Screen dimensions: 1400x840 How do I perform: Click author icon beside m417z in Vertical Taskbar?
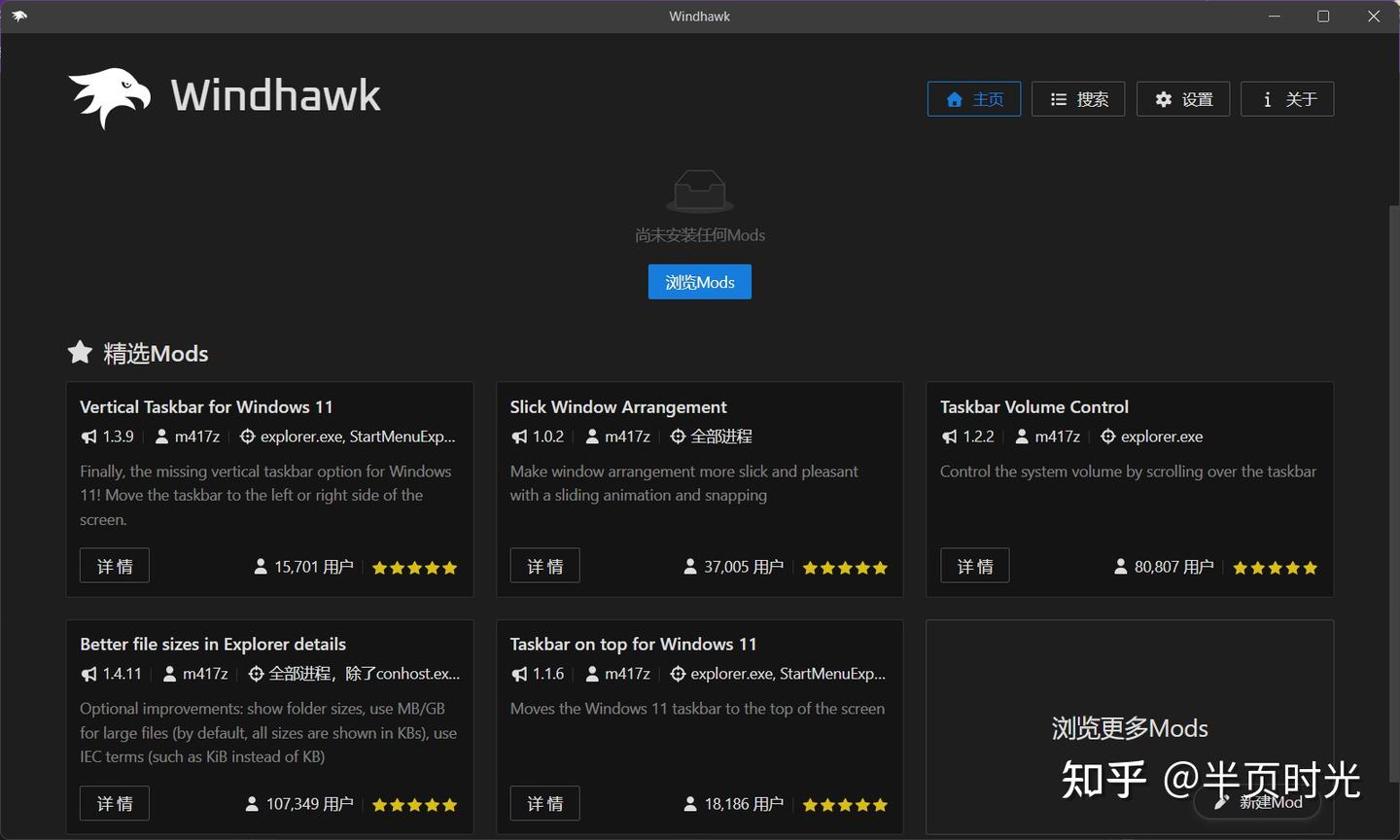[x=162, y=437]
